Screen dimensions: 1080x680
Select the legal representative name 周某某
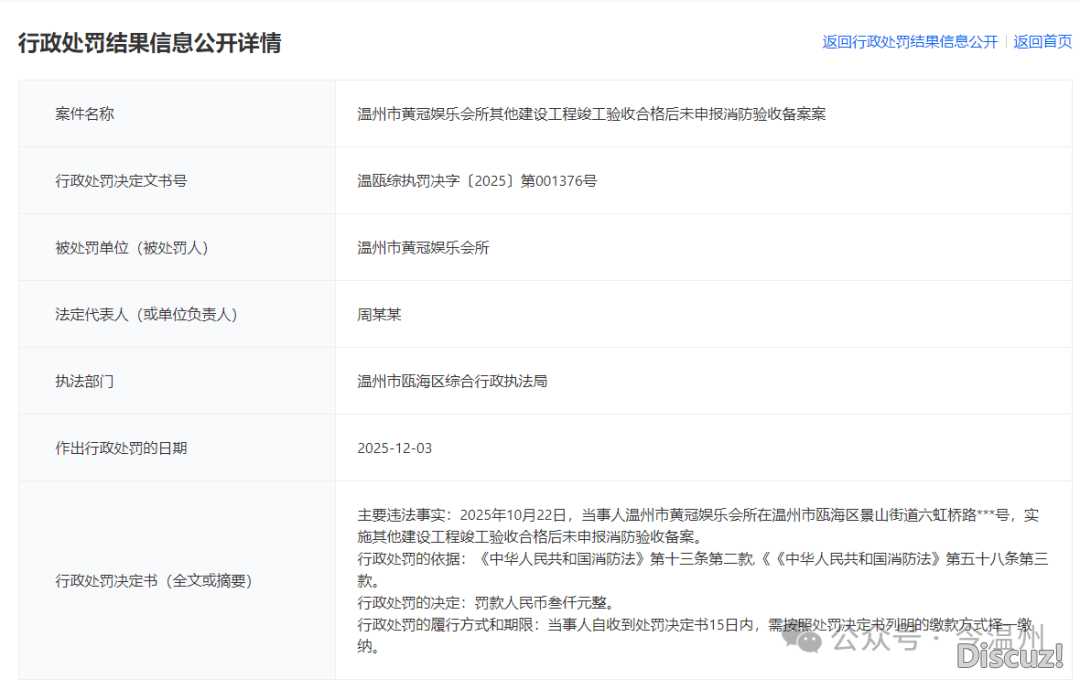coord(378,314)
